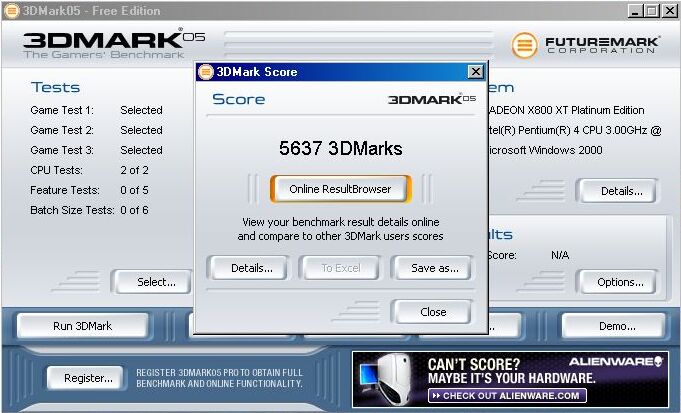Maximize the 3DMark05 main window
The width and height of the screenshot is (681, 413).
(651, 11)
